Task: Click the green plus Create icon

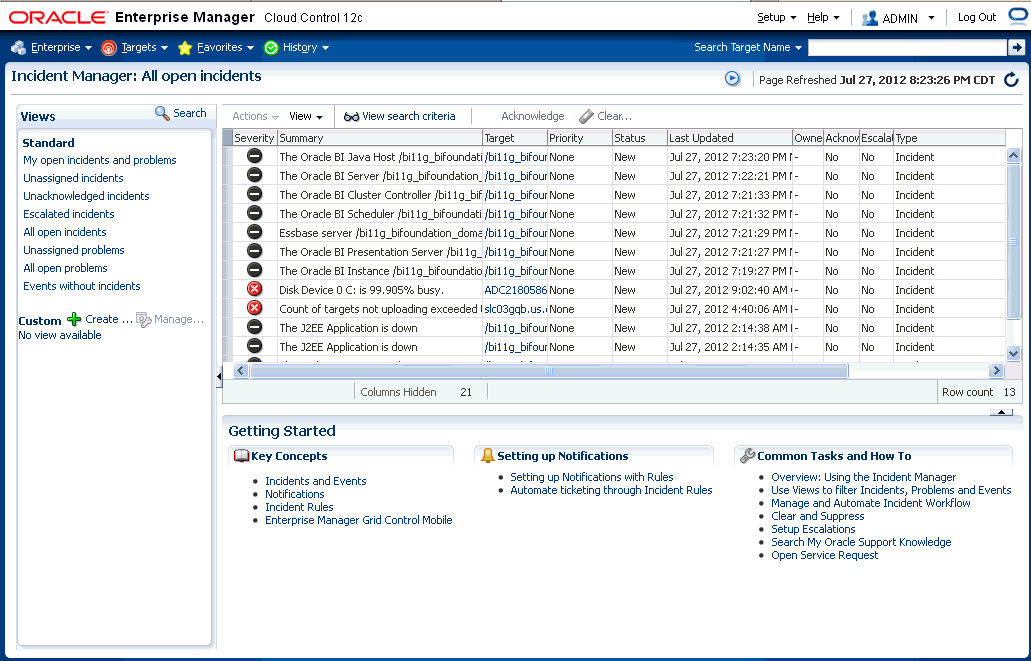Action: coord(74,319)
